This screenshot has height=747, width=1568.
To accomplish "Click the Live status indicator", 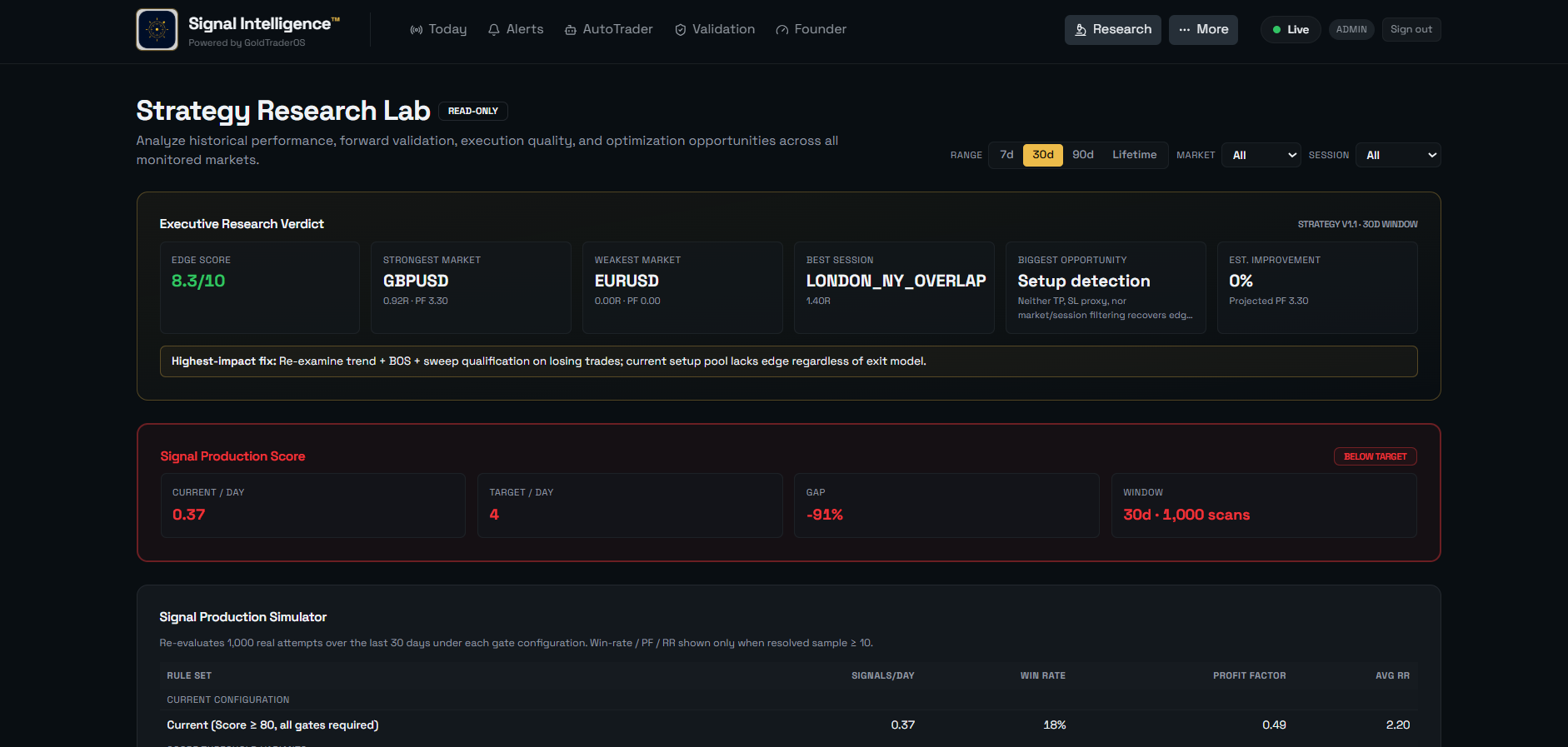I will (1291, 29).
